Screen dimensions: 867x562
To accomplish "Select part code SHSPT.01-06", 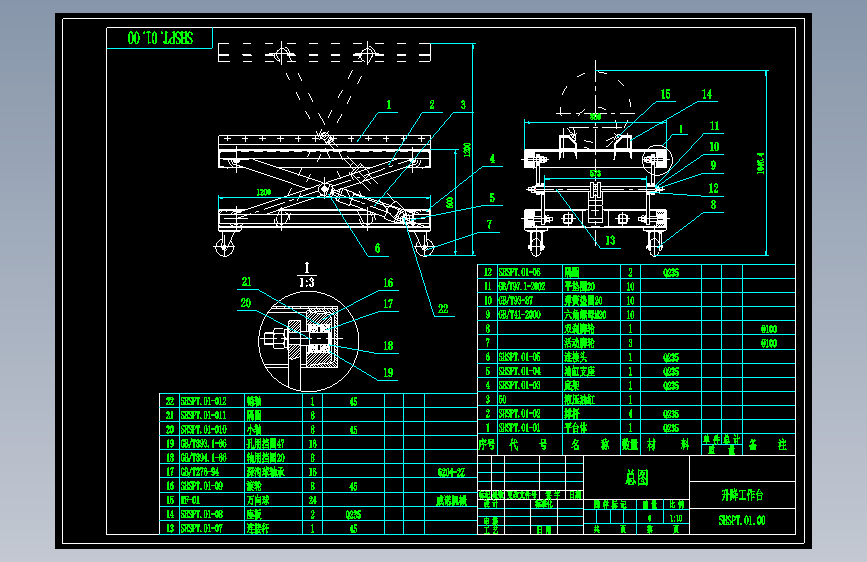I will [x=519, y=272].
